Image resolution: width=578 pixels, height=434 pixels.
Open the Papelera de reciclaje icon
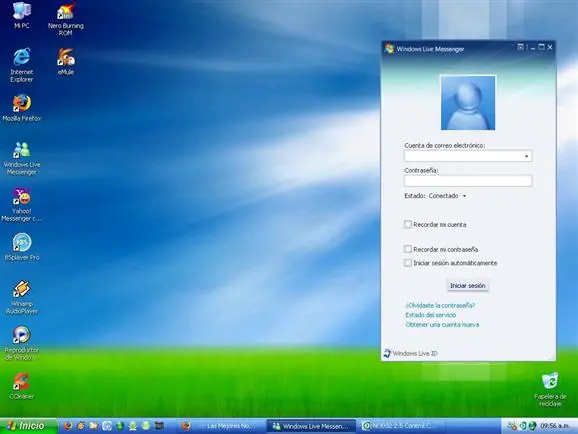(550, 390)
